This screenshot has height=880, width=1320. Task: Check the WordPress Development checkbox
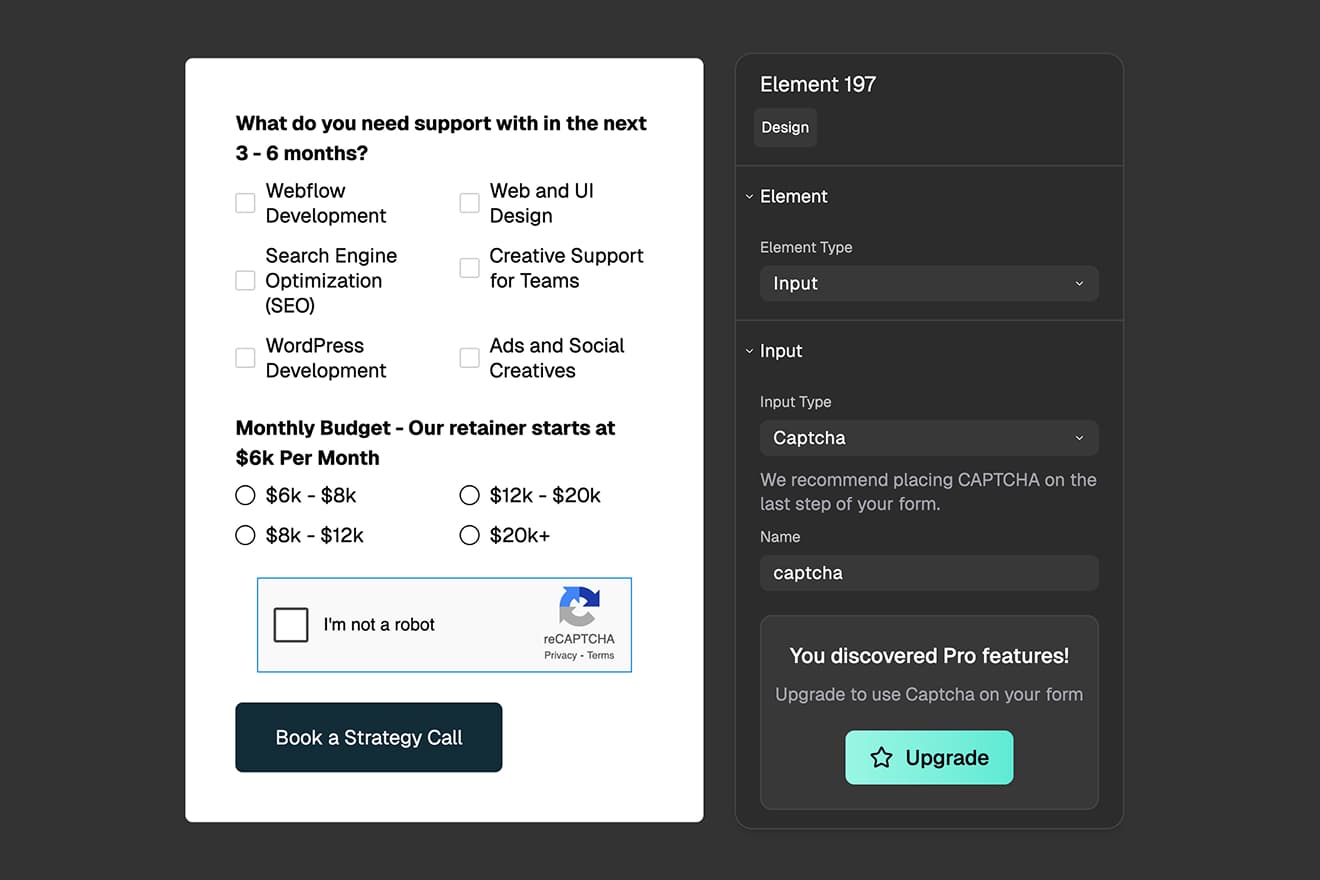click(245, 358)
